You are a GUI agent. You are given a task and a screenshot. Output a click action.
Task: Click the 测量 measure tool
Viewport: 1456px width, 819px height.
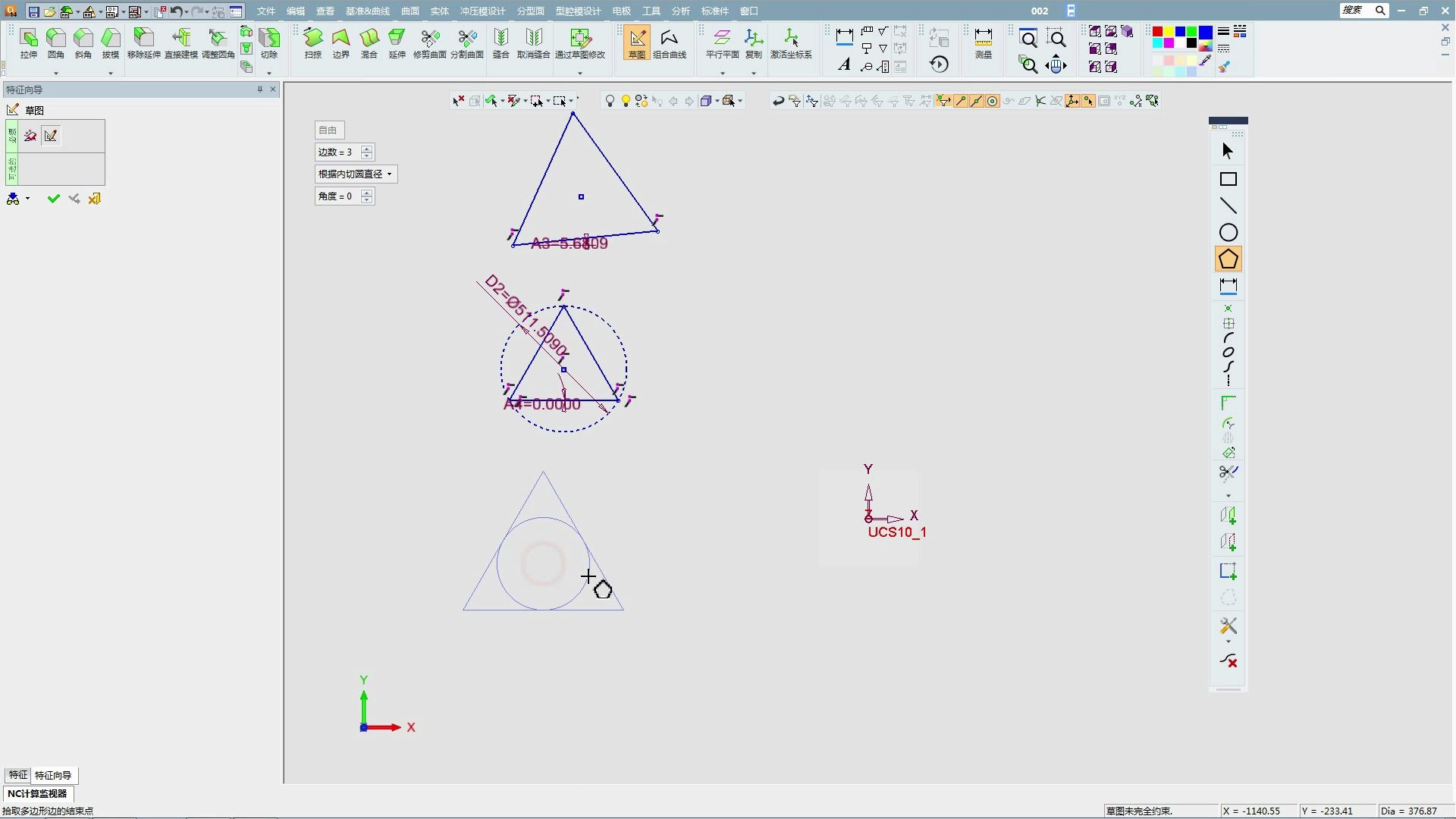coord(983,43)
